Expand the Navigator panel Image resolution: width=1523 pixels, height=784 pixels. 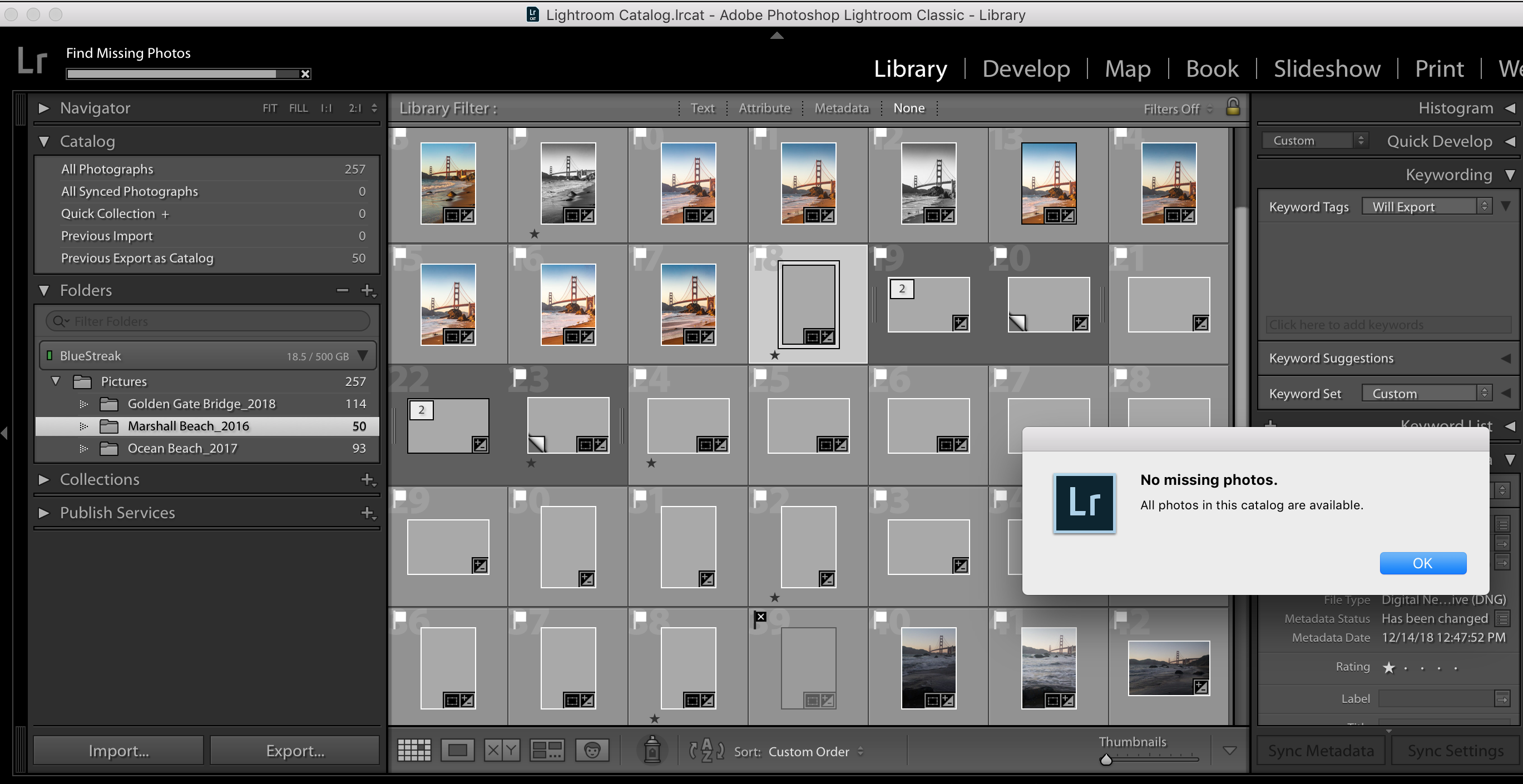43,108
